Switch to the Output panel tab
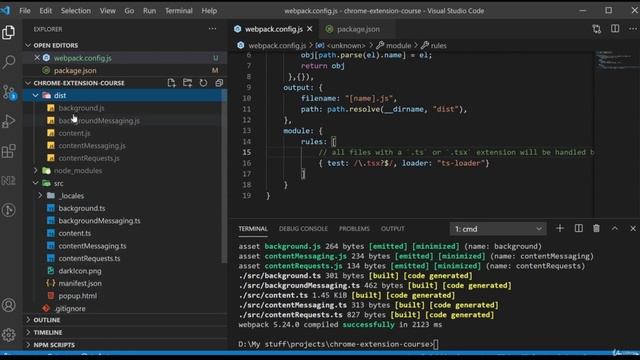This screenshot has height=360, width=640. 392,229
